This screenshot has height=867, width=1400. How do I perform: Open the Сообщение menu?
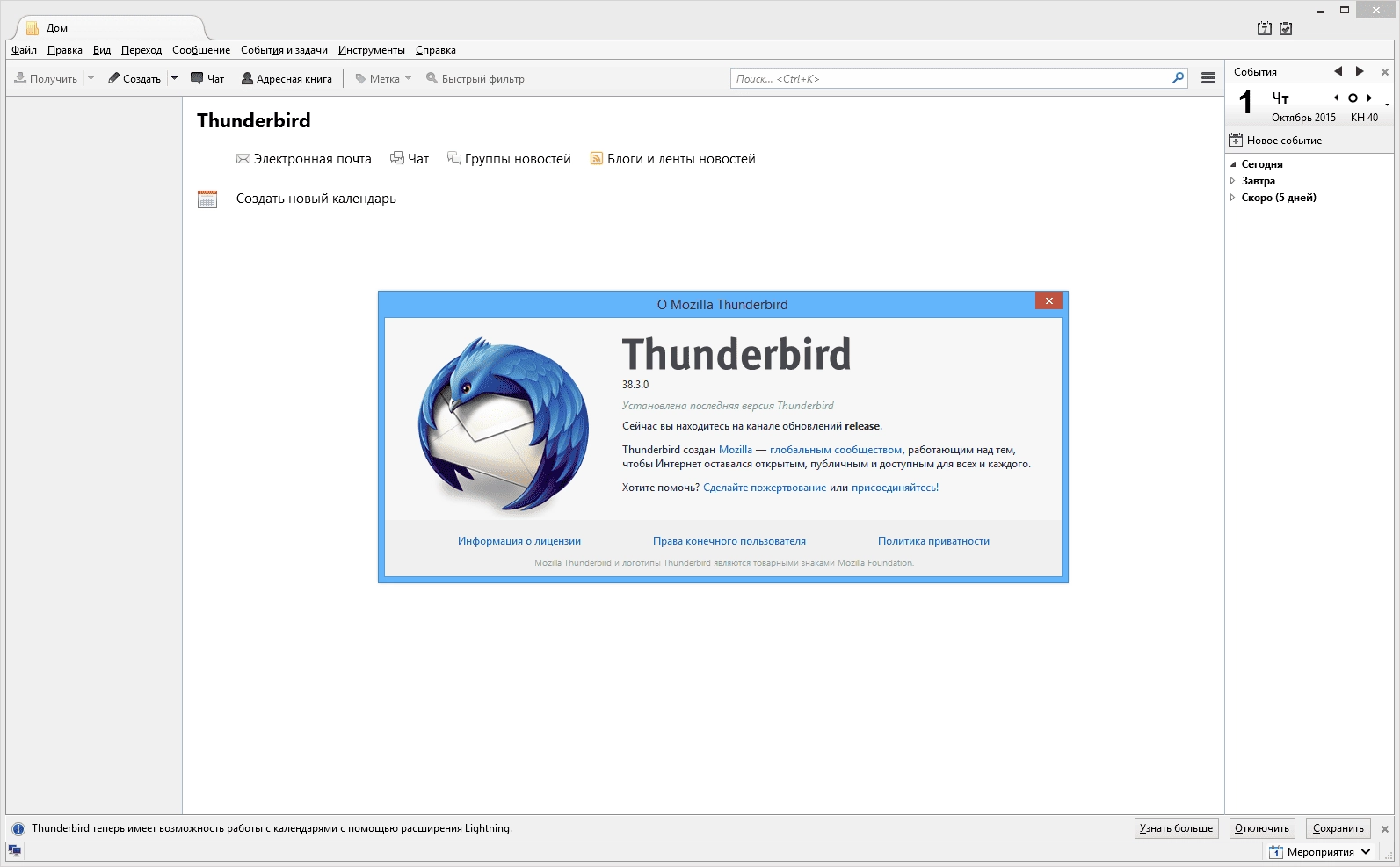[201, 50]
